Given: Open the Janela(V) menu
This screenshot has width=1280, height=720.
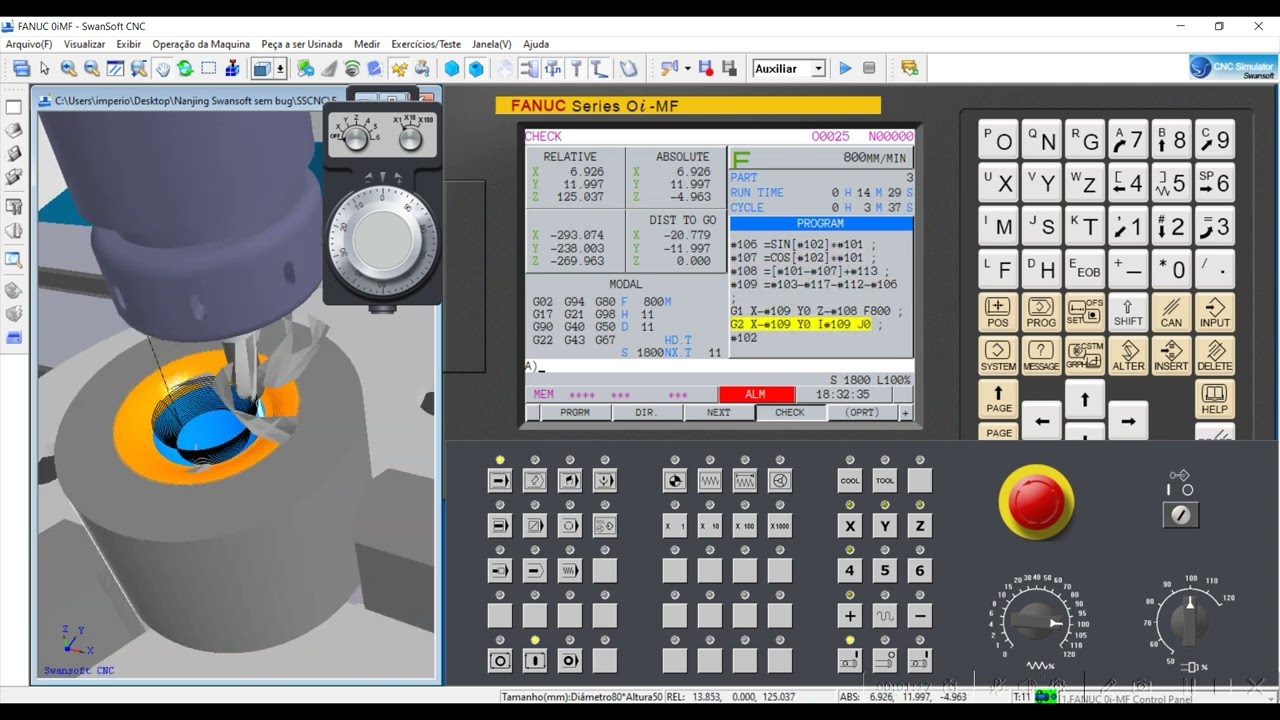Looking at the screenshot, I should coord(491,44).
